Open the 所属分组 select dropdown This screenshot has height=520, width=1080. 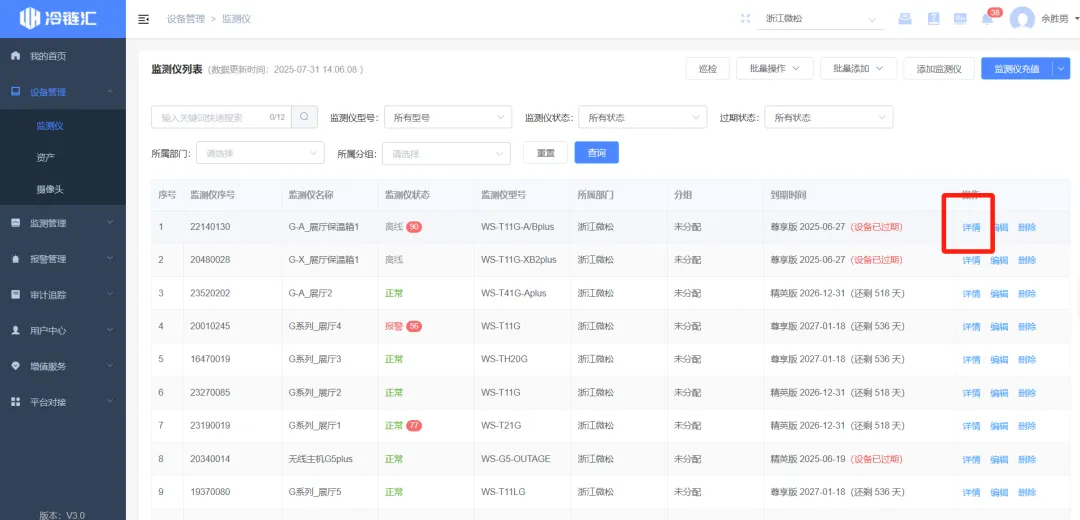[x=446, y=154]
